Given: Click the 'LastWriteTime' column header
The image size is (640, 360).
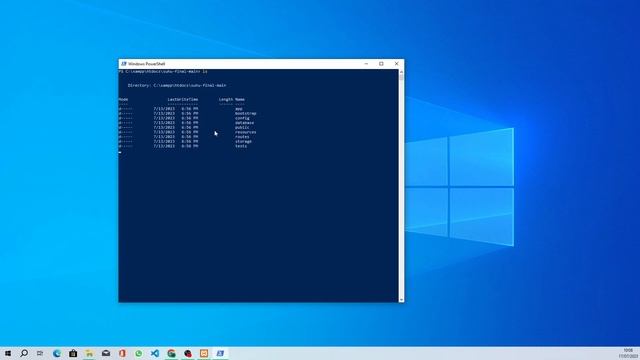Looking at the screenshot, I should tap(183, 100).
